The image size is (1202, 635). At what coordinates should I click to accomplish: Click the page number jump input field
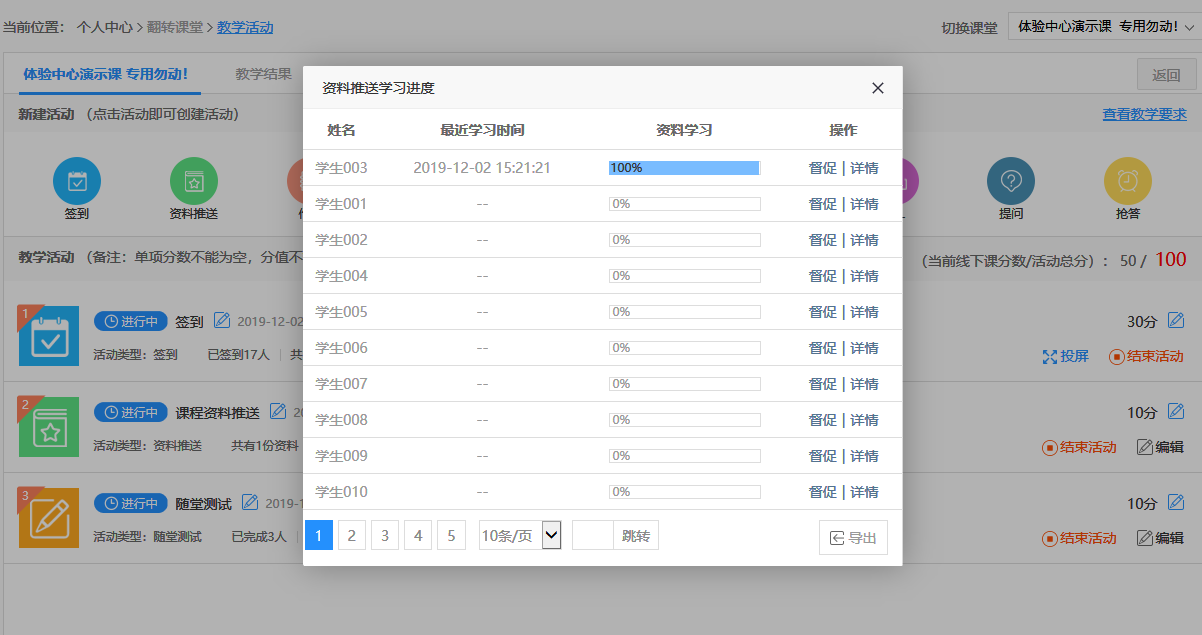[592, 536]
